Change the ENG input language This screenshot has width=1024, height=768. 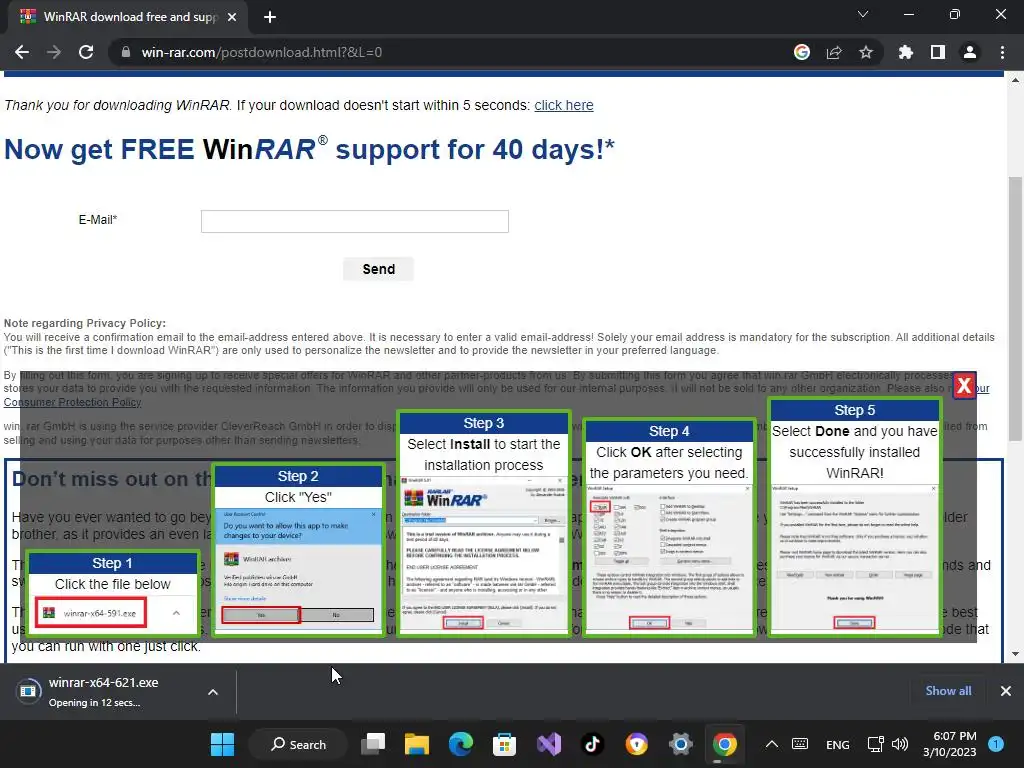(838, 744)
